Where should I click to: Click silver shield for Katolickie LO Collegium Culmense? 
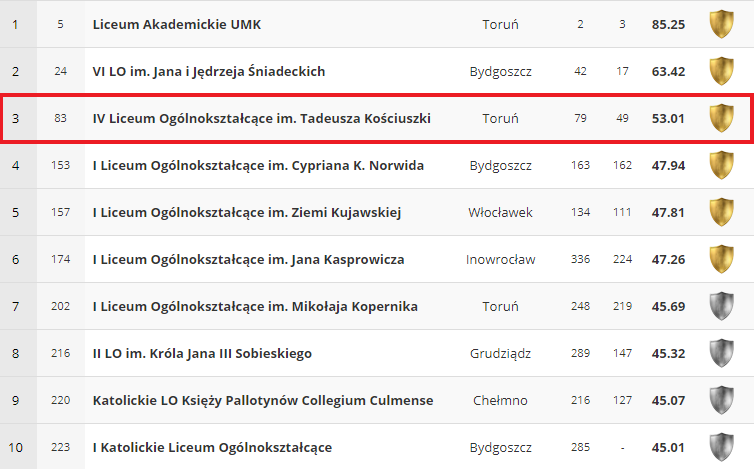[721, 400]
